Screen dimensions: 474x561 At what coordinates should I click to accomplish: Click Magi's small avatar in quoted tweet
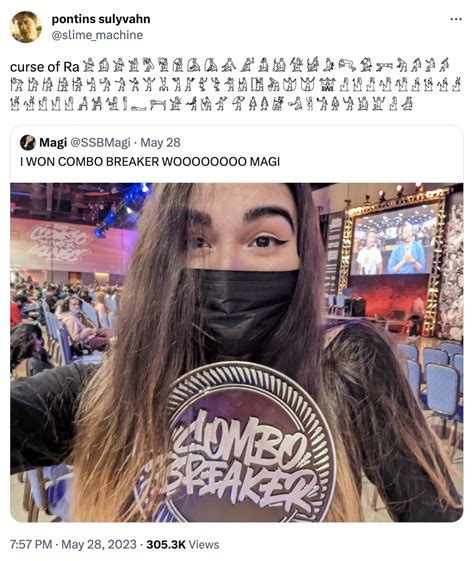[x=28, y=143]
